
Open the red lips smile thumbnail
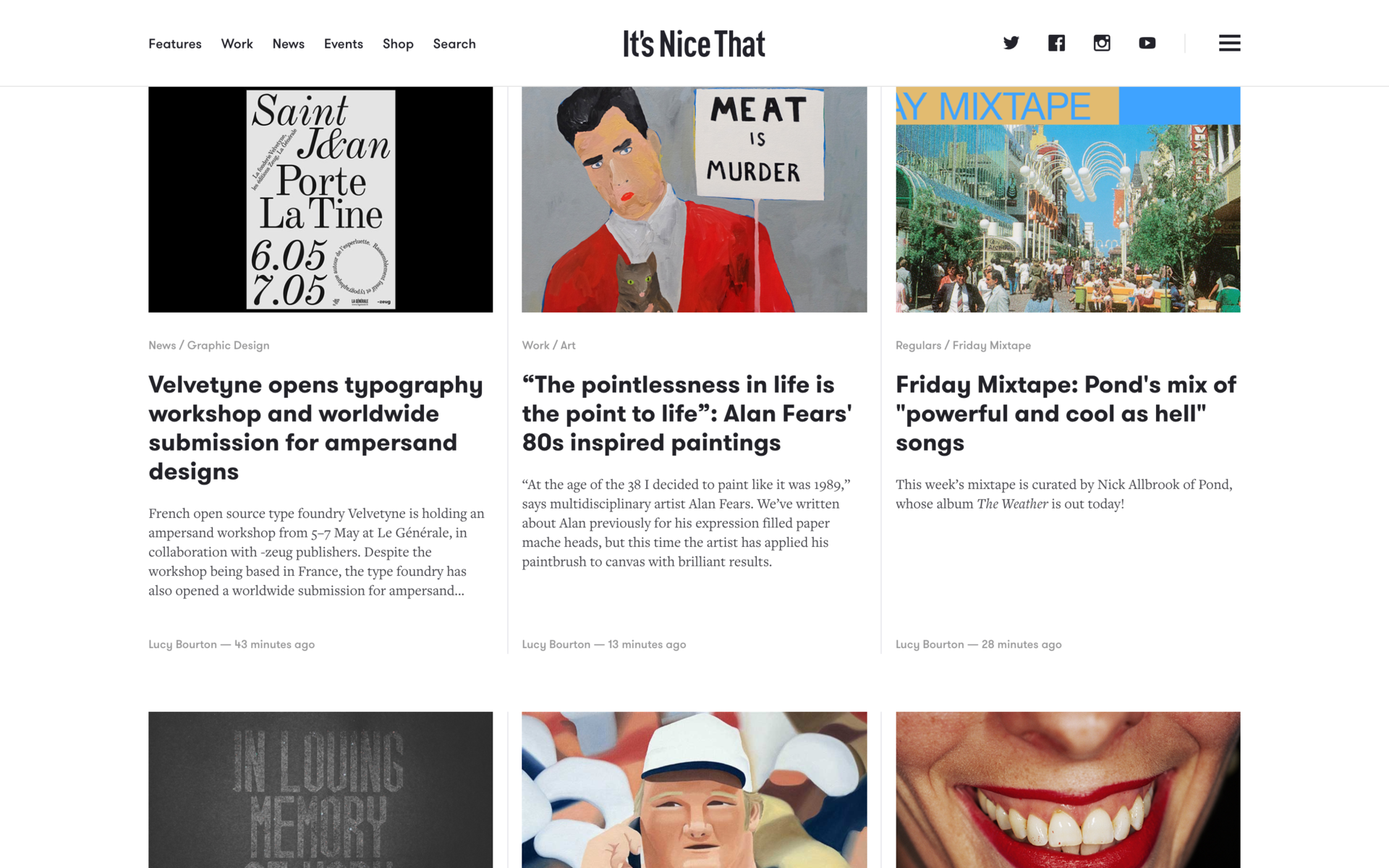coord(1068,790)
